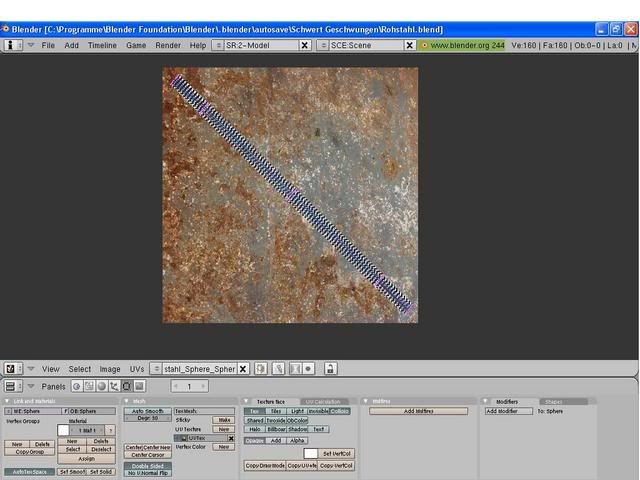Toggle the Double Sided mesh option
640x480 pixels.
pyautogui.click(x=147, y=465)
